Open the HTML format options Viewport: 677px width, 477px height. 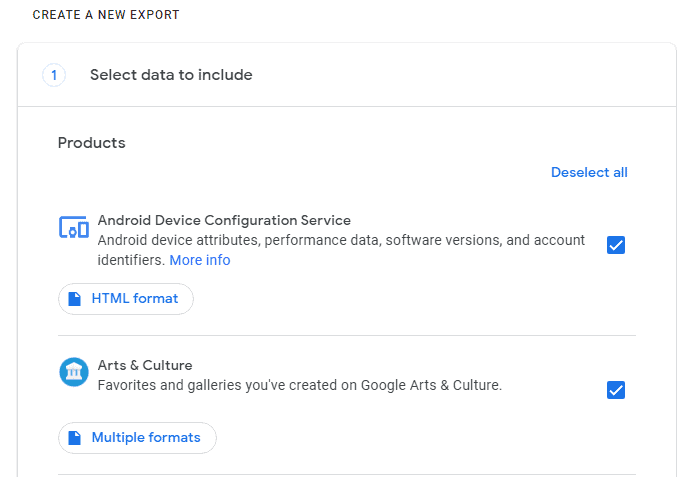coord(126,299)
